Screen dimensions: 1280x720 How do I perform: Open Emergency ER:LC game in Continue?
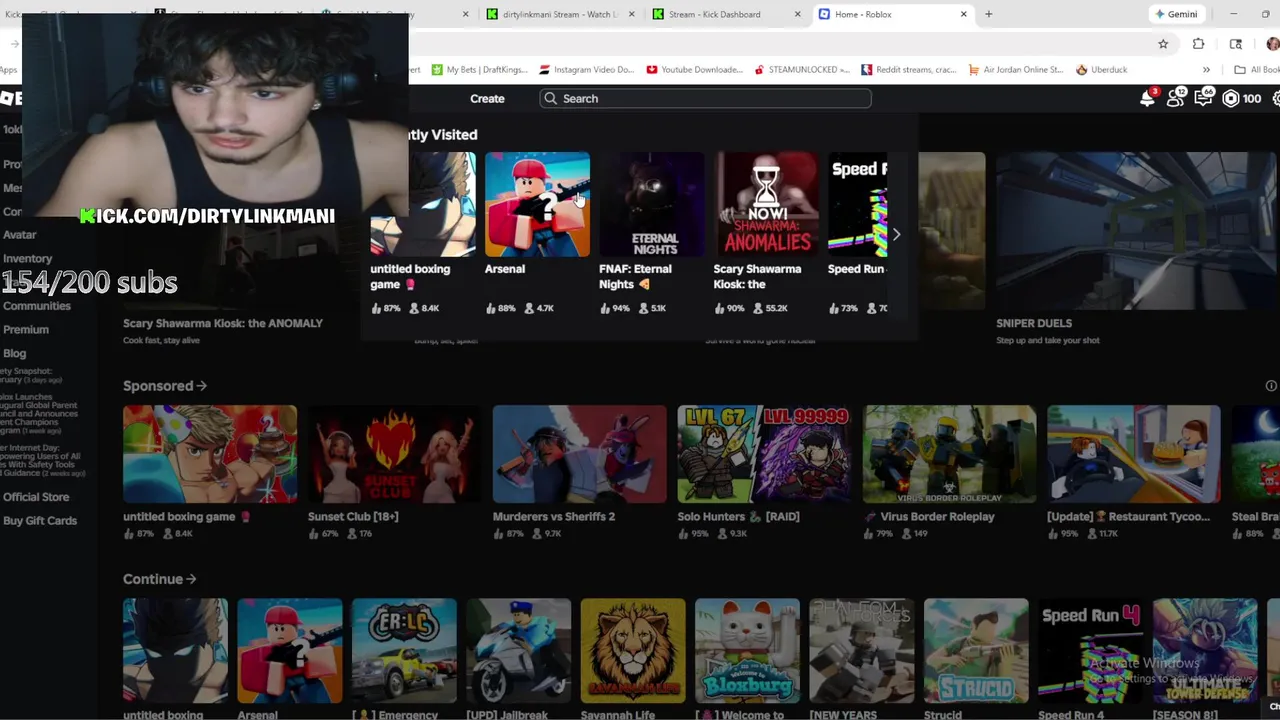404,651
